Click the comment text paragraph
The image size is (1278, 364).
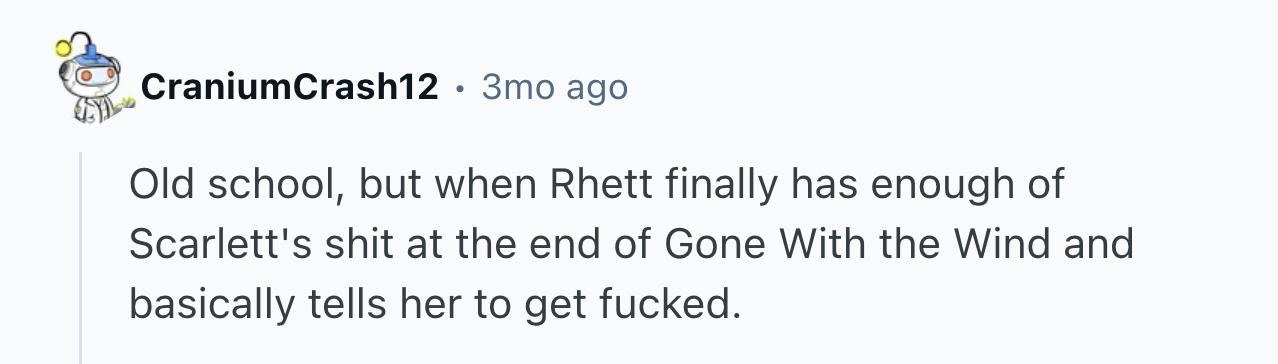coord(631,244)
